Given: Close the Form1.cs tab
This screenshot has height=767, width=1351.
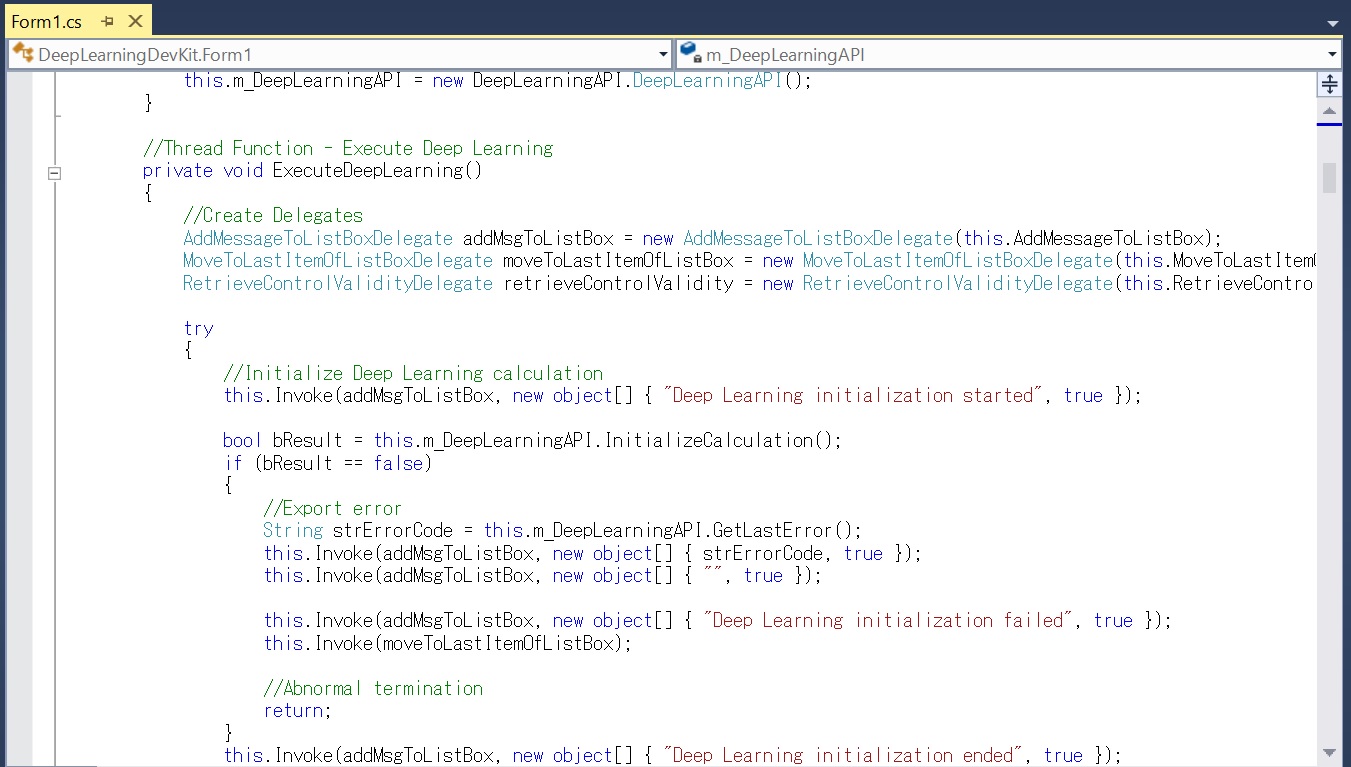Looking at the screenshot, I should point(136,21).
